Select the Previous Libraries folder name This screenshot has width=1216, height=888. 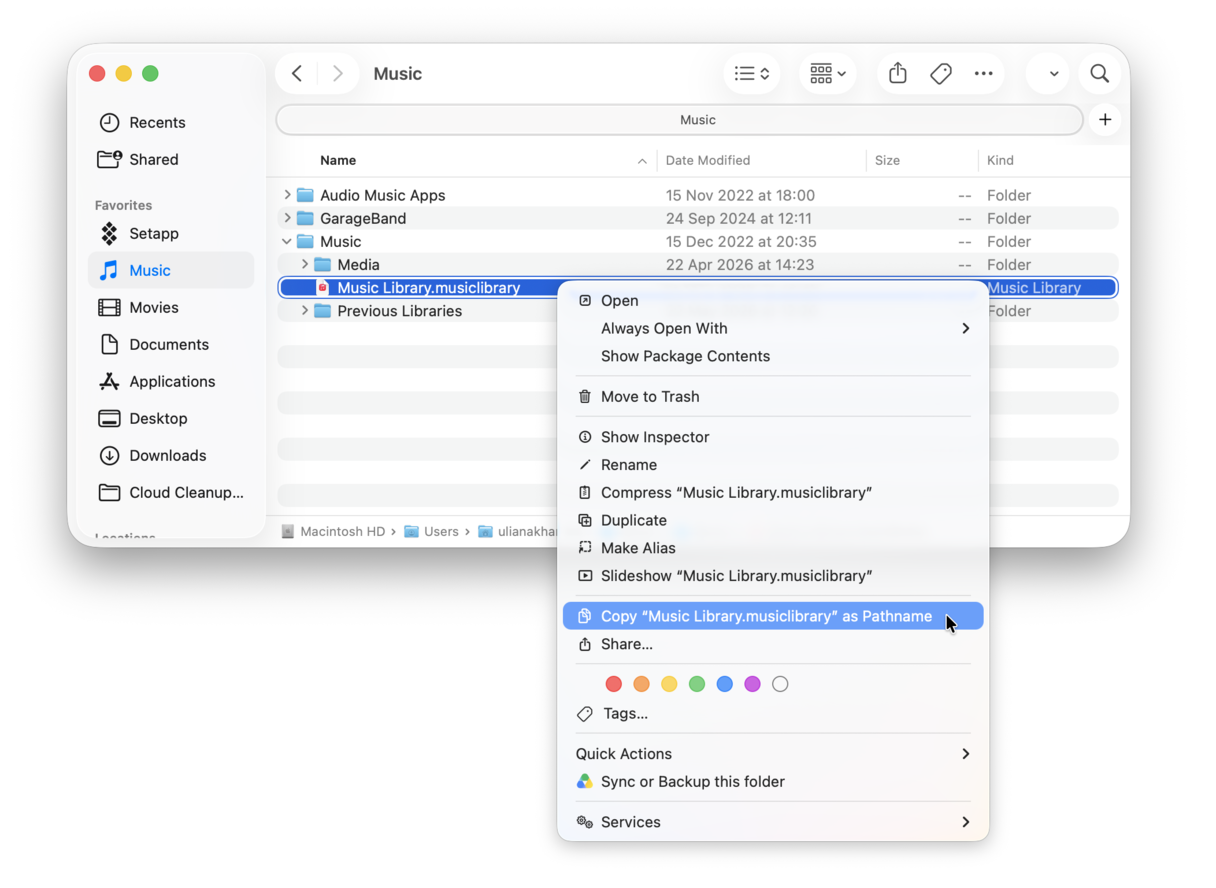(x=399, y=311)
